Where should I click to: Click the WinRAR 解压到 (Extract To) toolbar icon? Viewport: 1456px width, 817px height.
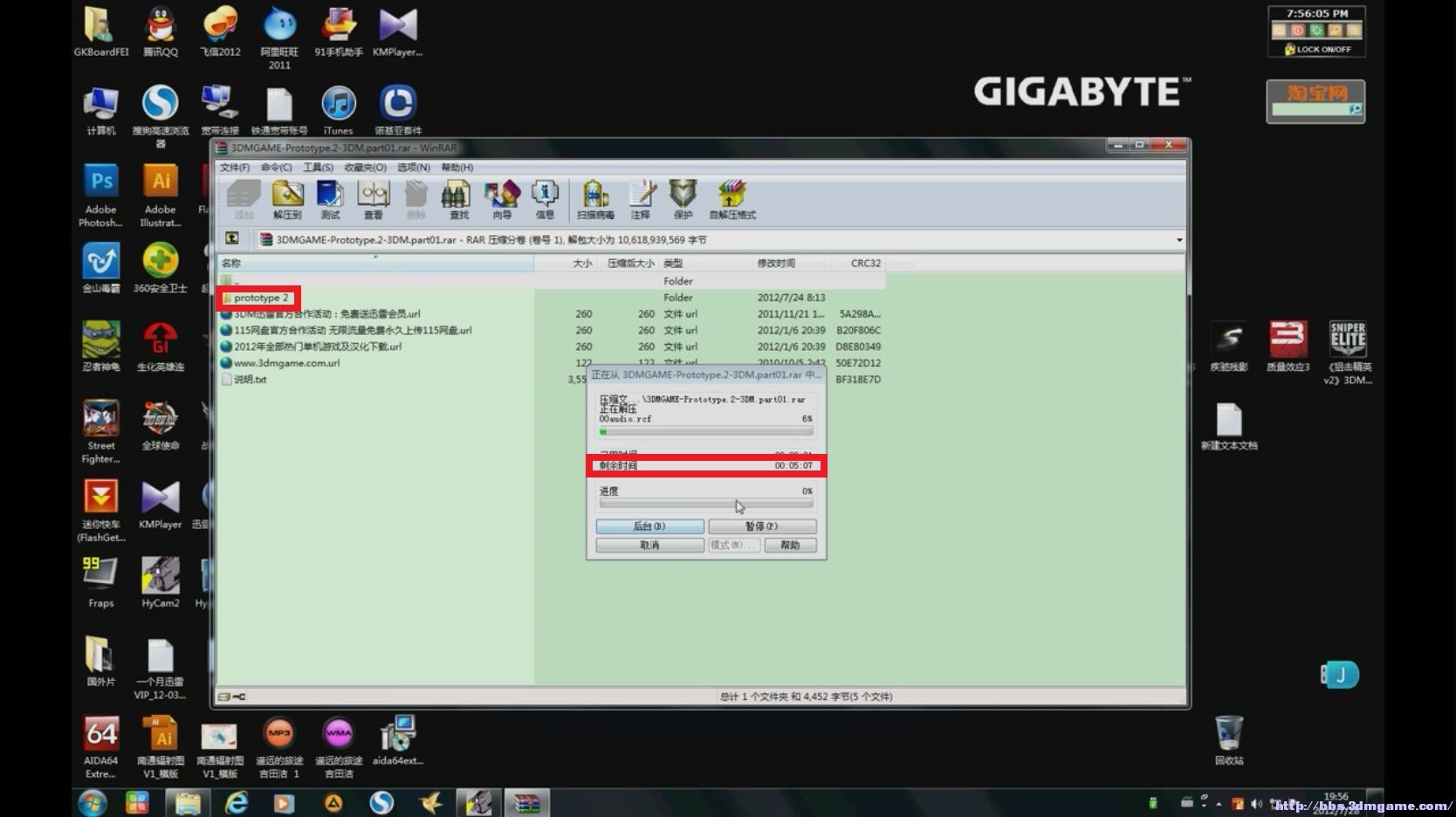tap(287, 200)
